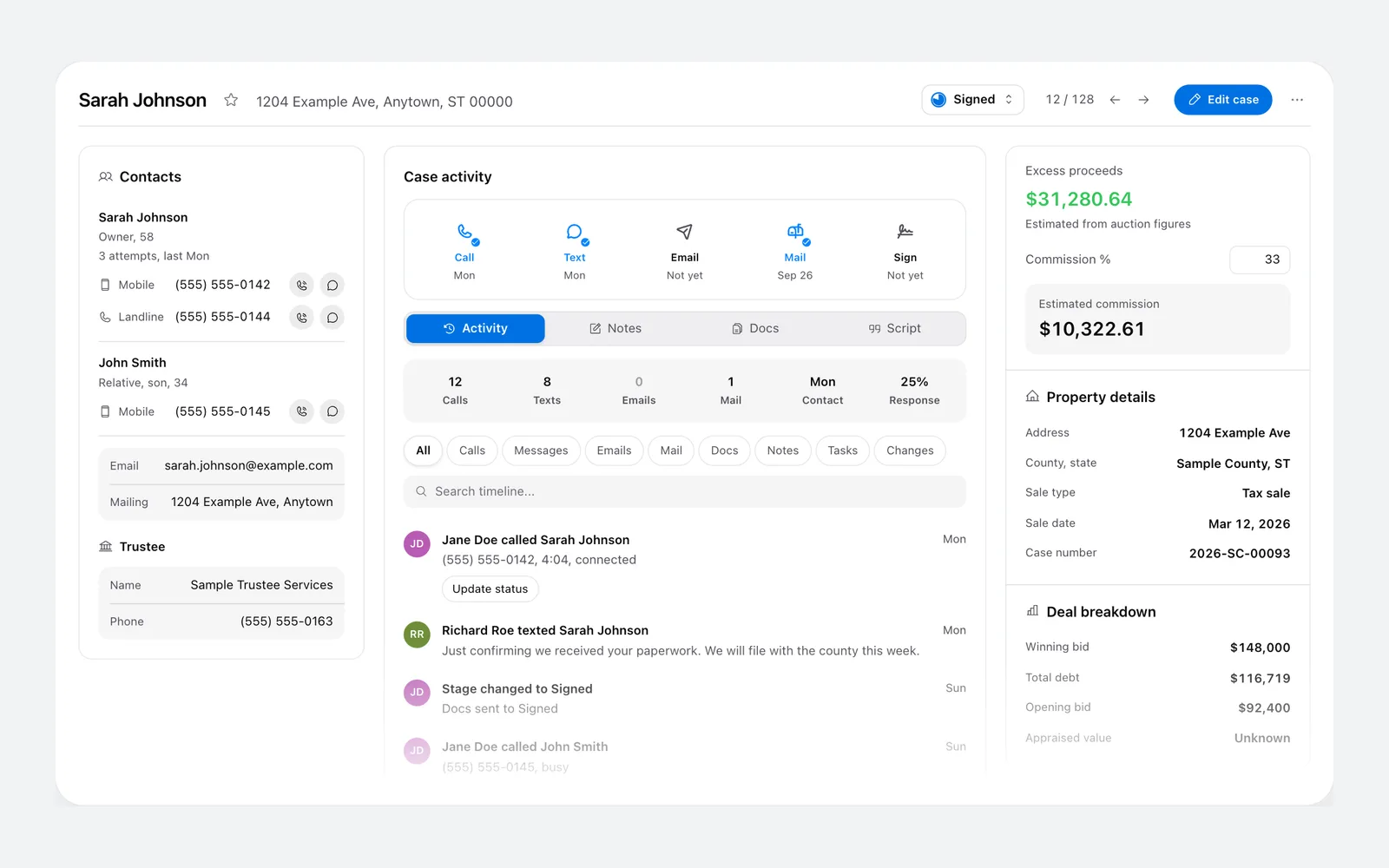Click the case number 2026-SC-00093
Viewport: 1389px width, 868px height.
pyautogui.click(x=1240, y=554)
